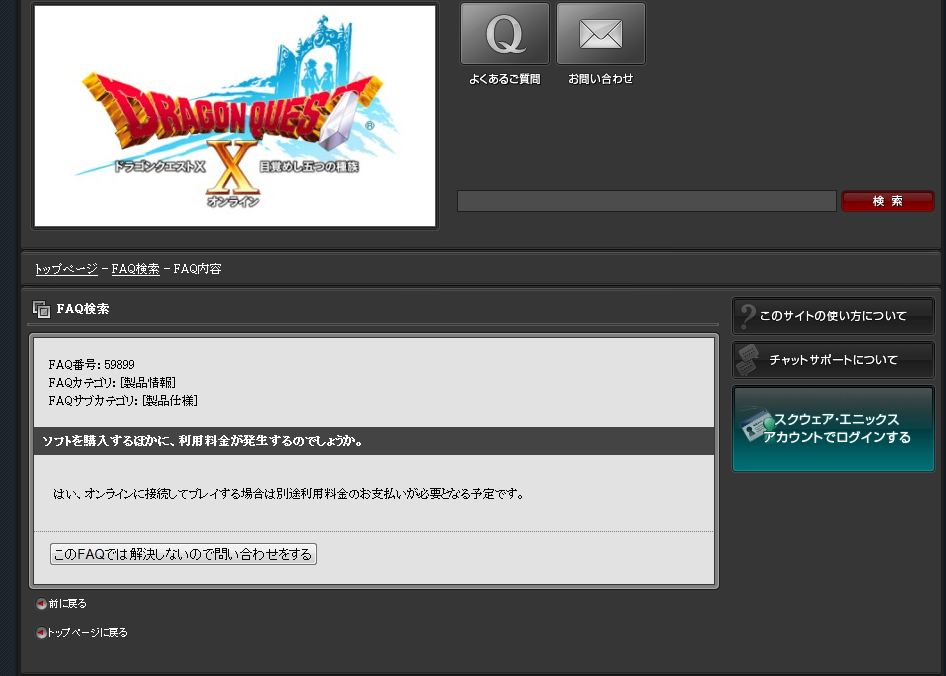Click the answer text はい、オンラインに接続して
The height and width of the screenshot is (676, 946).
288,494
